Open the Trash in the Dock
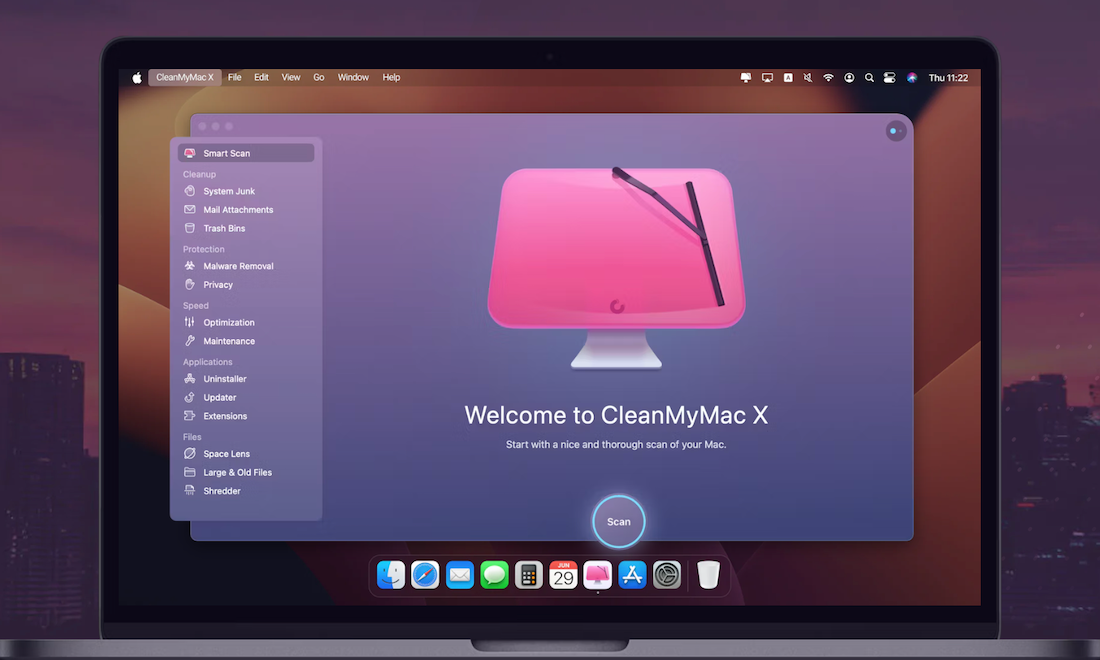This screenshot has height=660, width=1100. (x=709, y=575)
